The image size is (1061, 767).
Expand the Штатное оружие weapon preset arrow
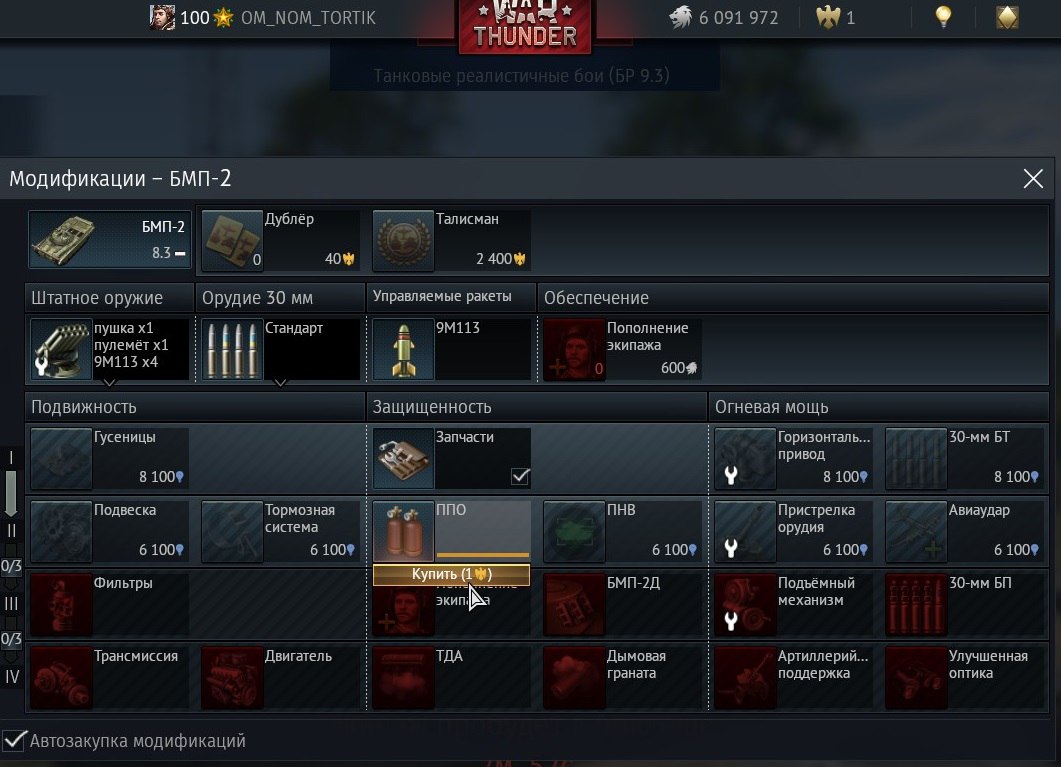[x=110, y=383]
